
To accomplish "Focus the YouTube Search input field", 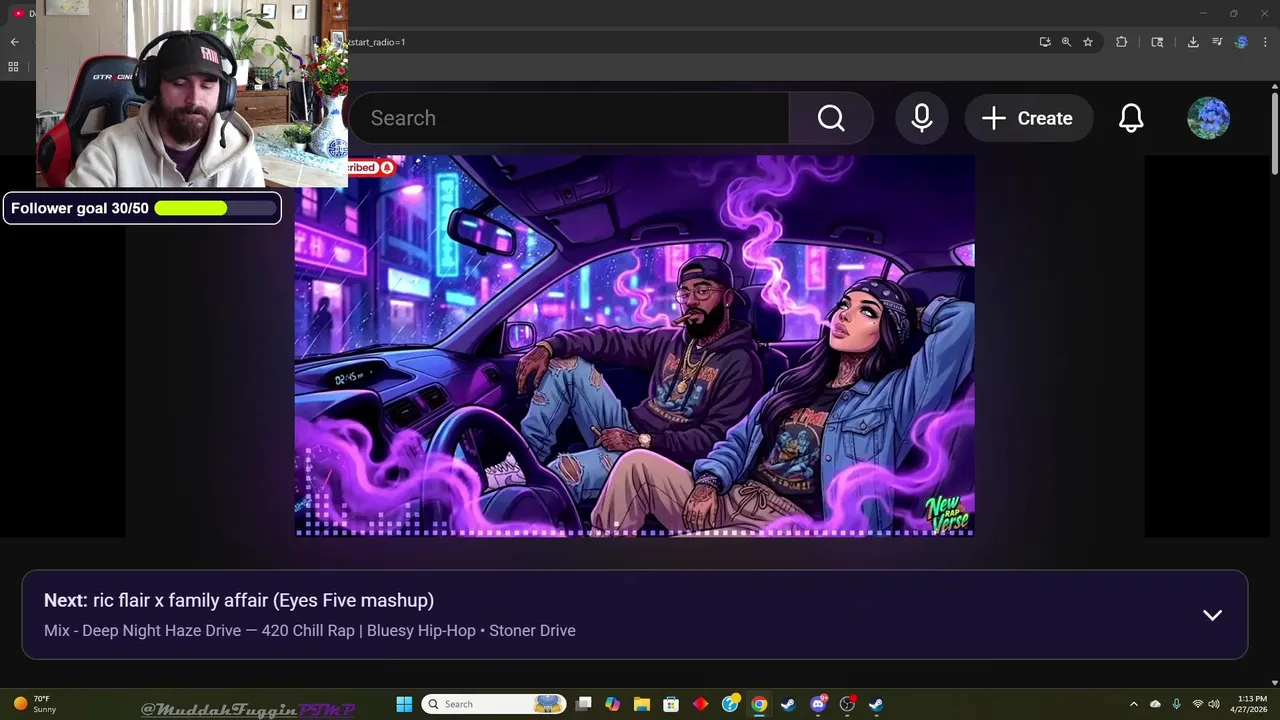I will [x=568, y=118].
